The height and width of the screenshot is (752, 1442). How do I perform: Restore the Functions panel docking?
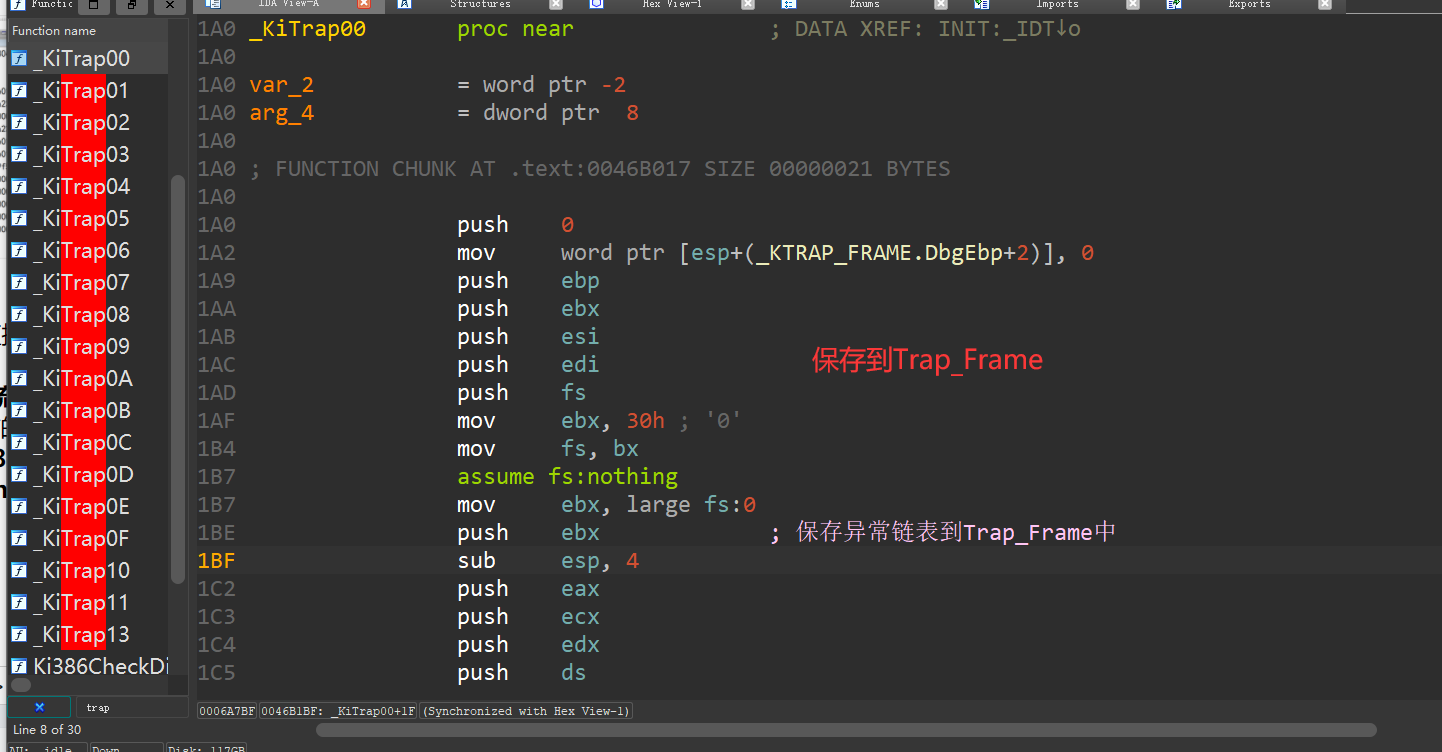click(131, 5)
